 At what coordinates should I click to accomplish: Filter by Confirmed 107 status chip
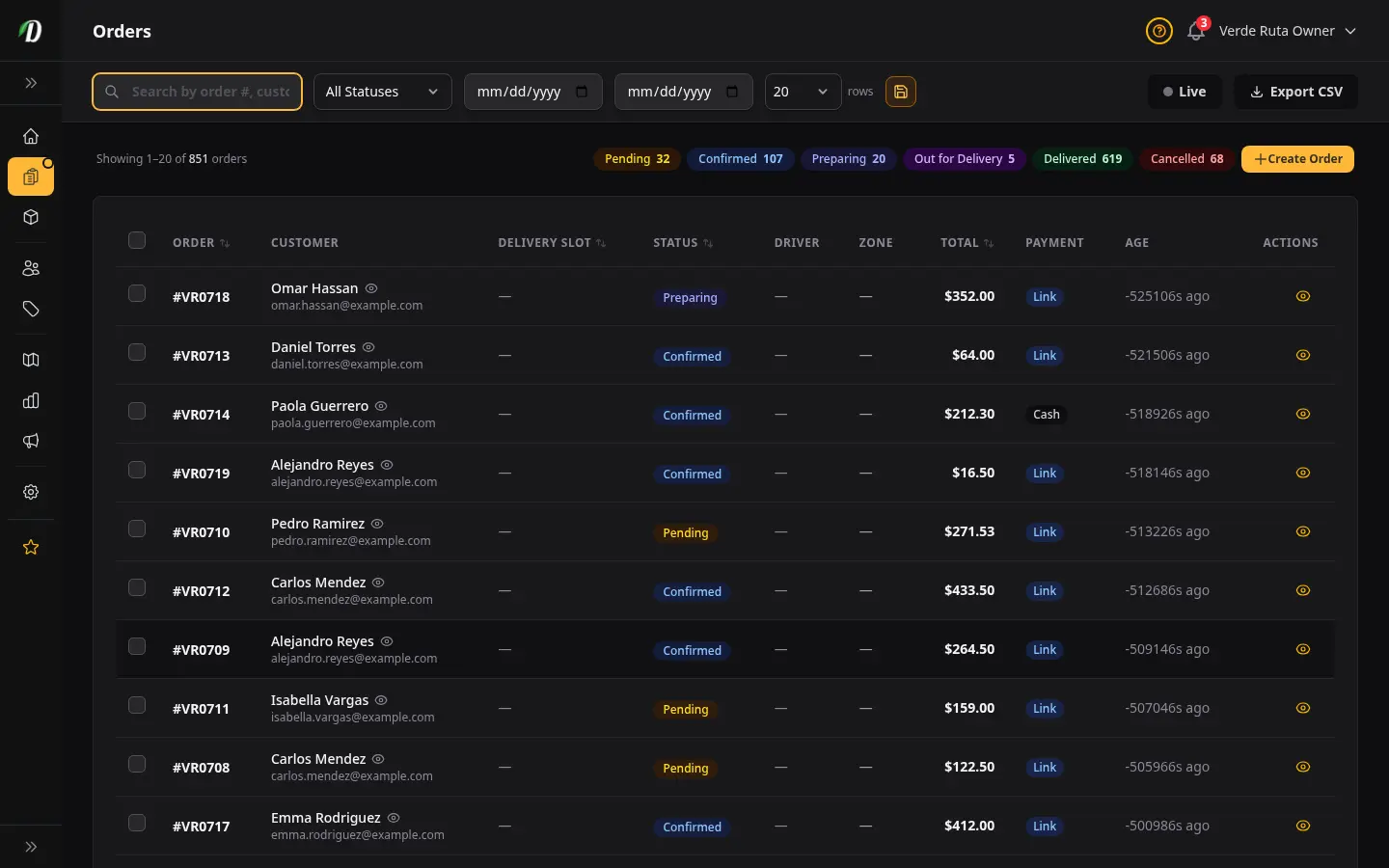tap(741, 159)
